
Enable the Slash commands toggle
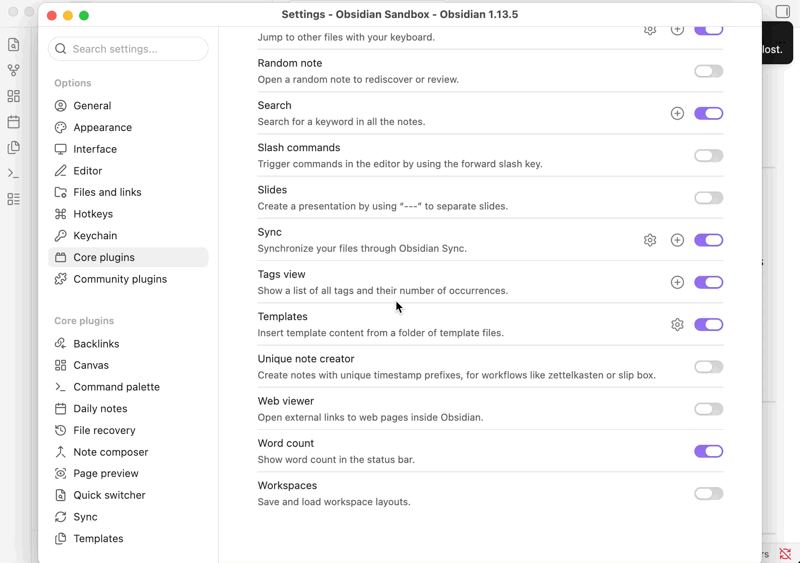coord(708,156)
